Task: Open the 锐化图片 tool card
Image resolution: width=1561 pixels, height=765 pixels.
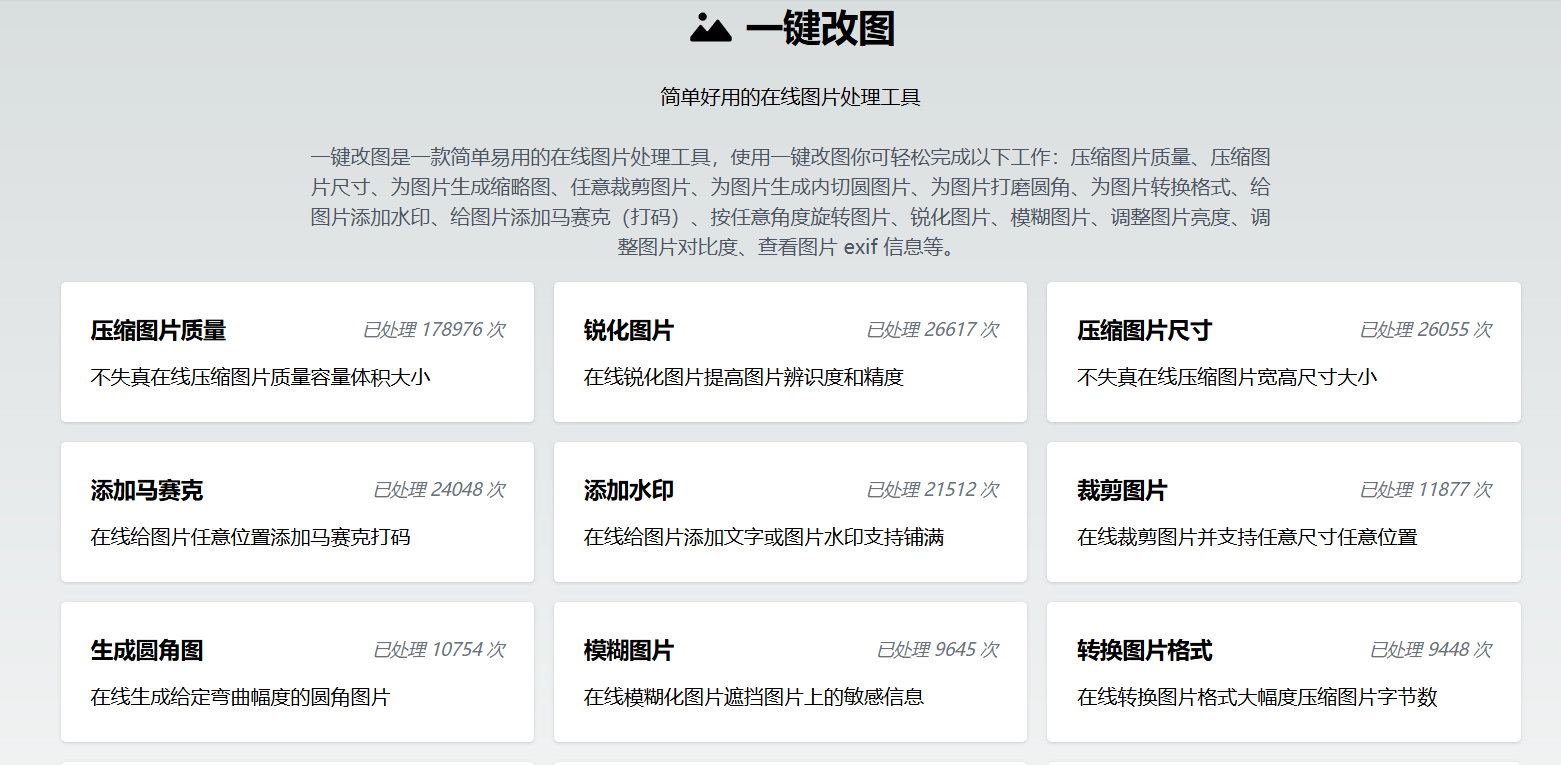Action: [790, 352]
